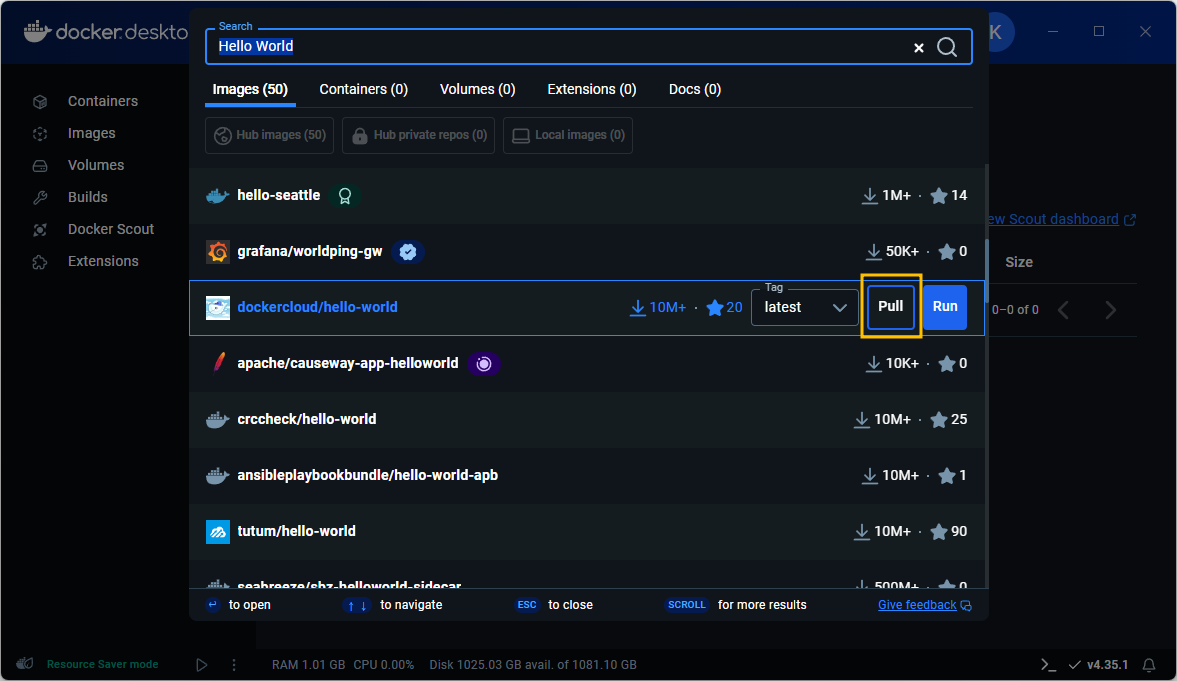Go to previous page of images table

(x=1064, y=310)
